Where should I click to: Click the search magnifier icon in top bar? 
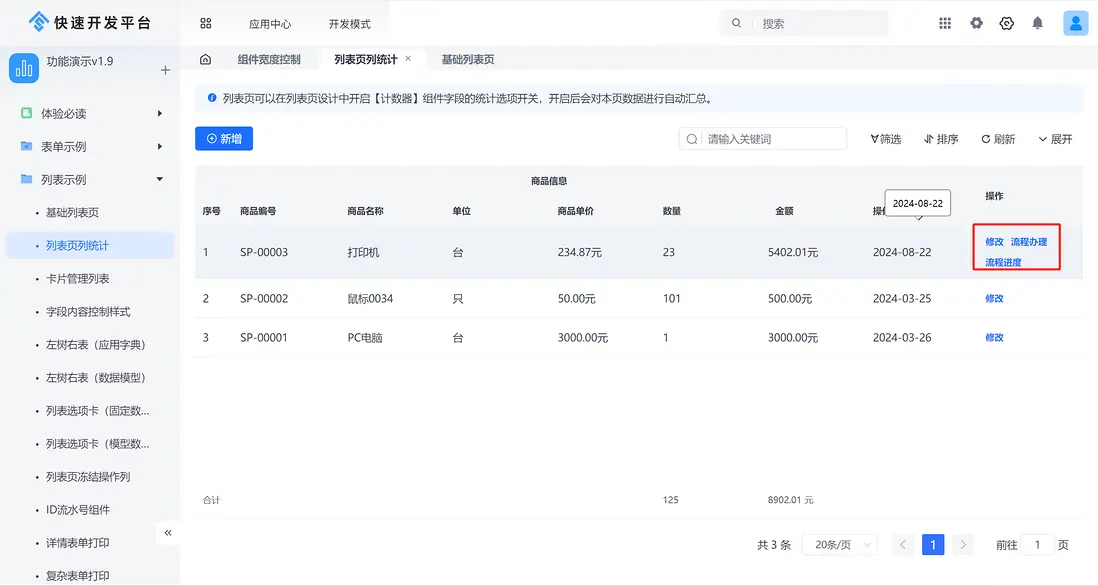pos(737,23)
